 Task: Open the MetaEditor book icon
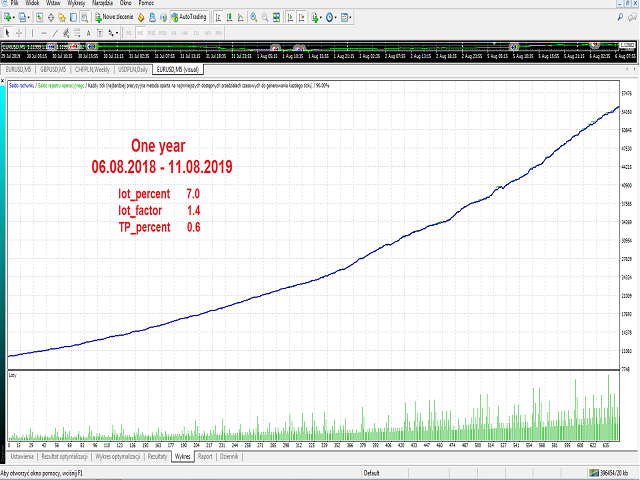tap(141, 17)
